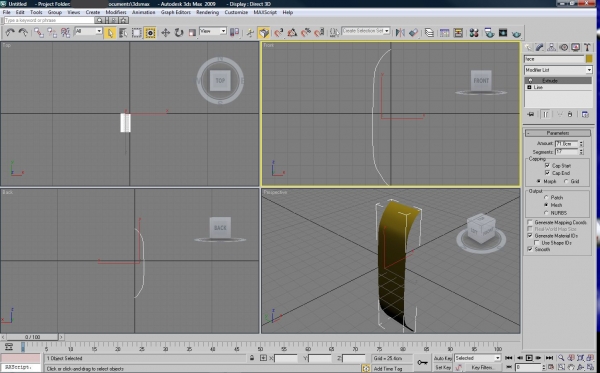Select the Morph capping radio button

pos(539,181)
